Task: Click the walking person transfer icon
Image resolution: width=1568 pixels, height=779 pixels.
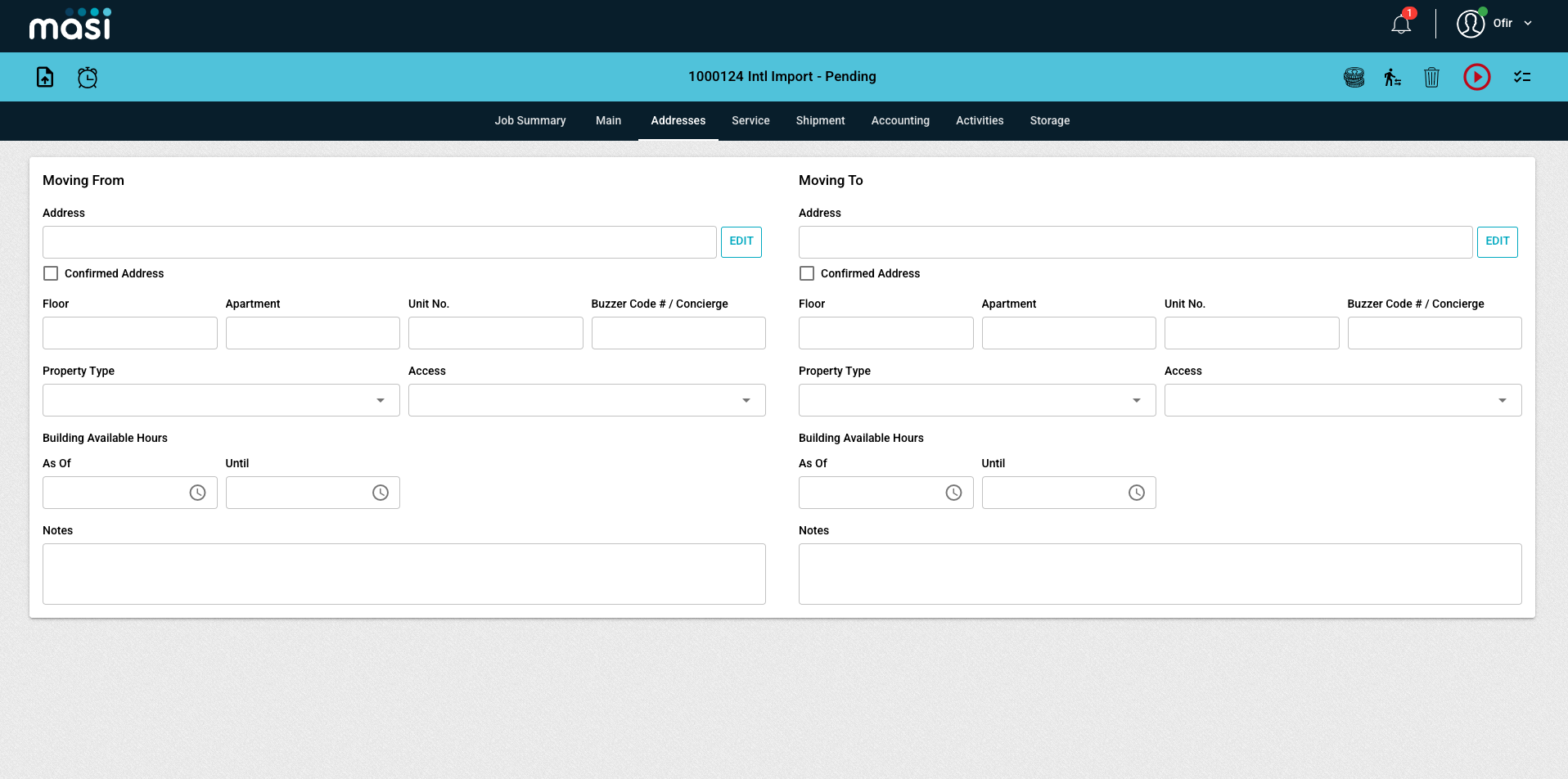Action: [x=1392, y=77]
